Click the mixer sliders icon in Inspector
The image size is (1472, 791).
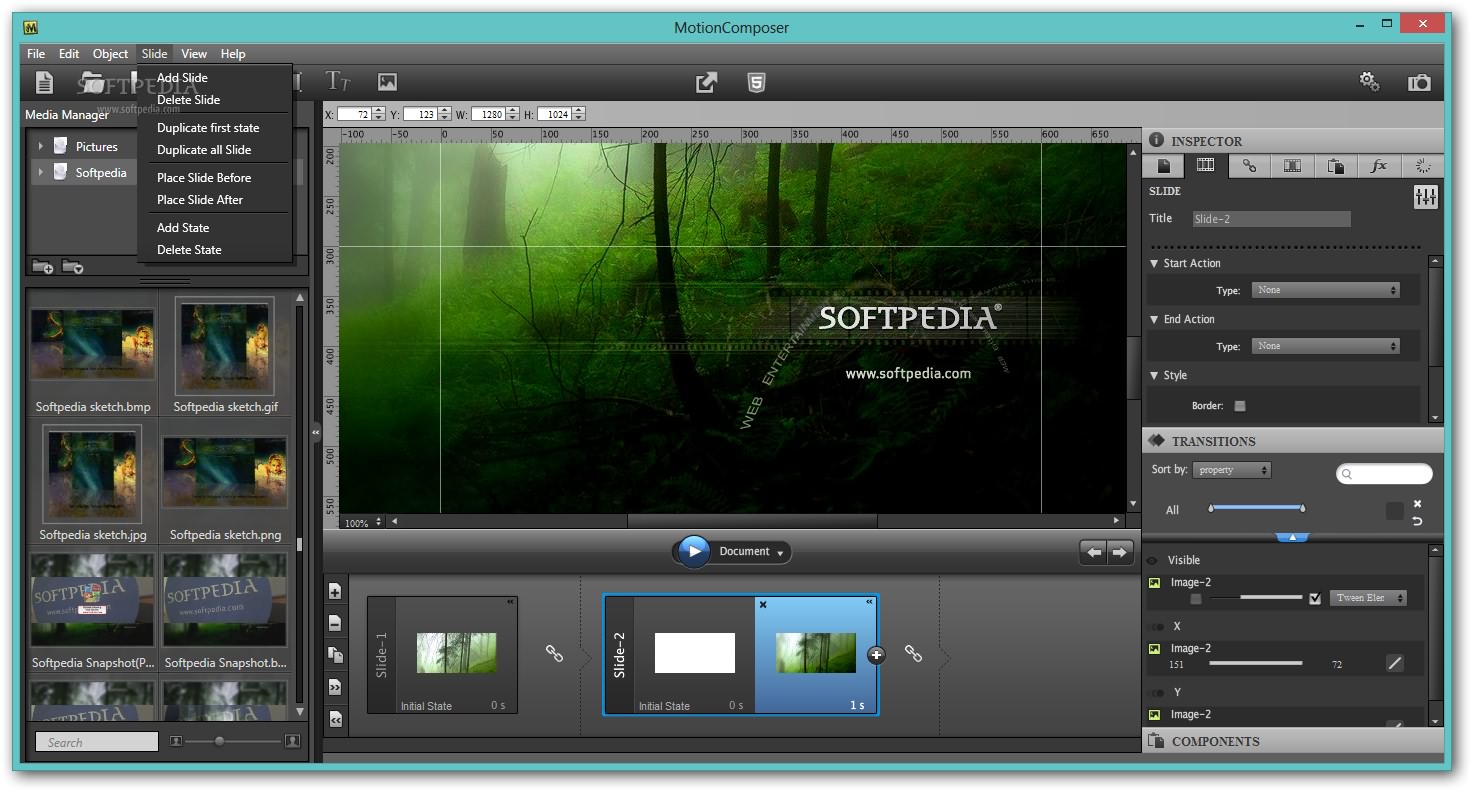[1425, 197]
